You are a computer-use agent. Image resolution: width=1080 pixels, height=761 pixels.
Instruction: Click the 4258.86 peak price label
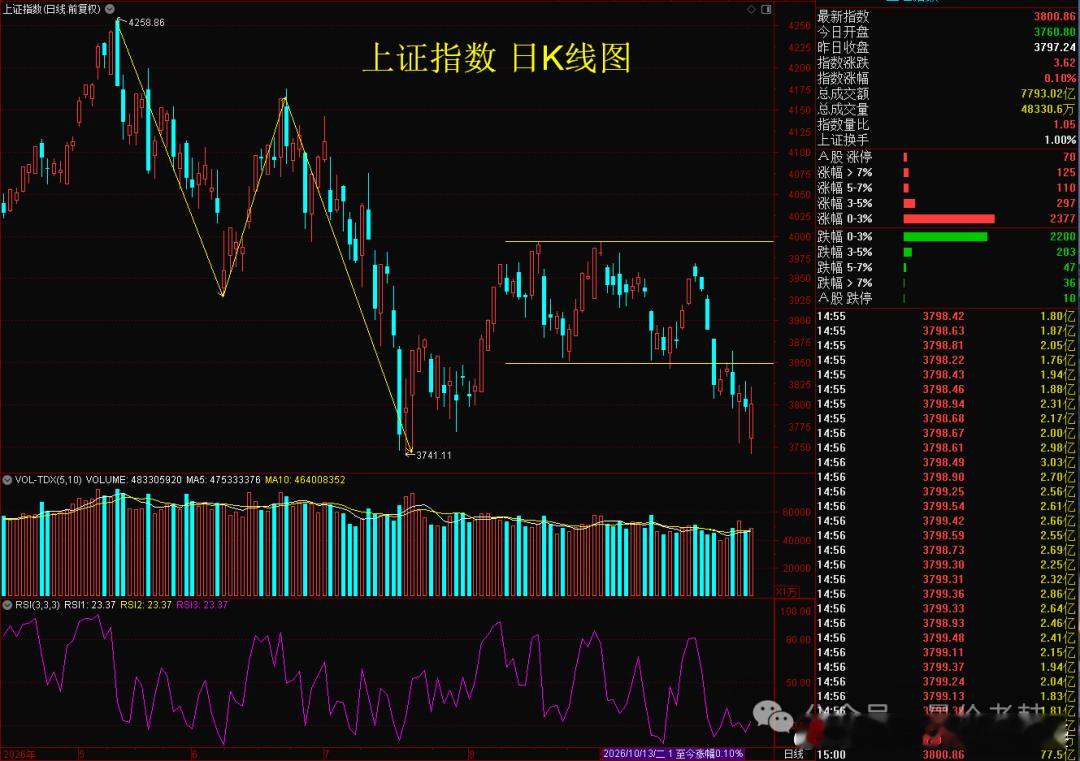(146, 23)
